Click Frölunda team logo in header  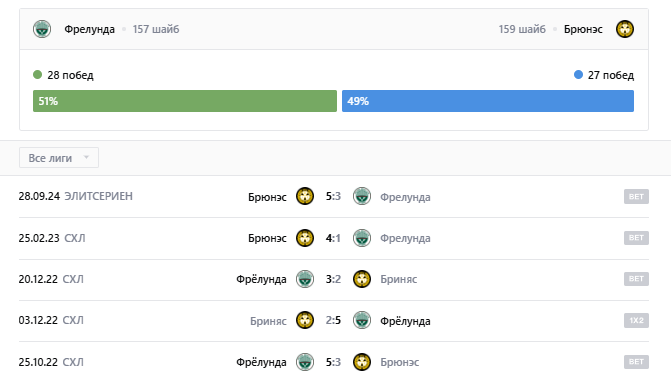click(x=42, y=29)
